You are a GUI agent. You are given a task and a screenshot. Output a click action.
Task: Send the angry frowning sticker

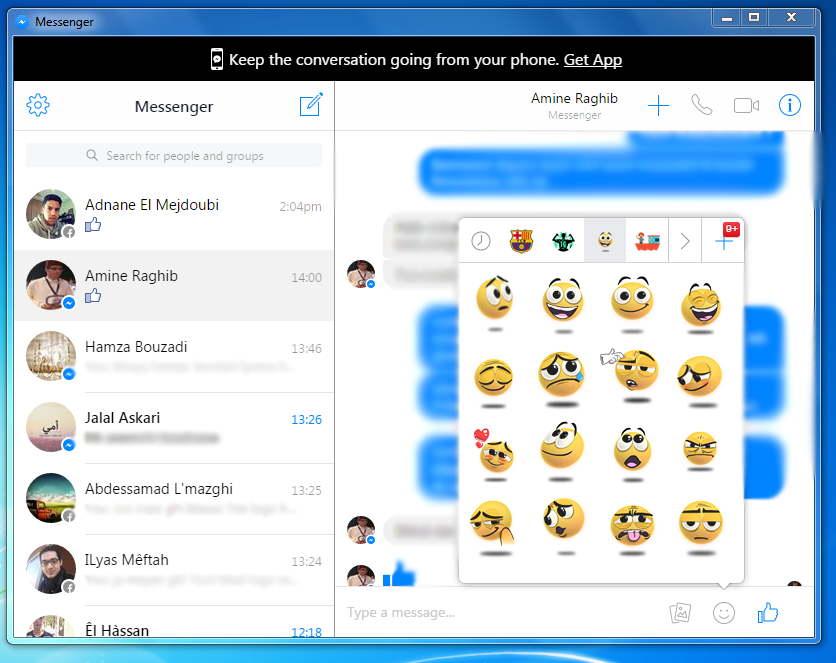click(x=700, y=450)
